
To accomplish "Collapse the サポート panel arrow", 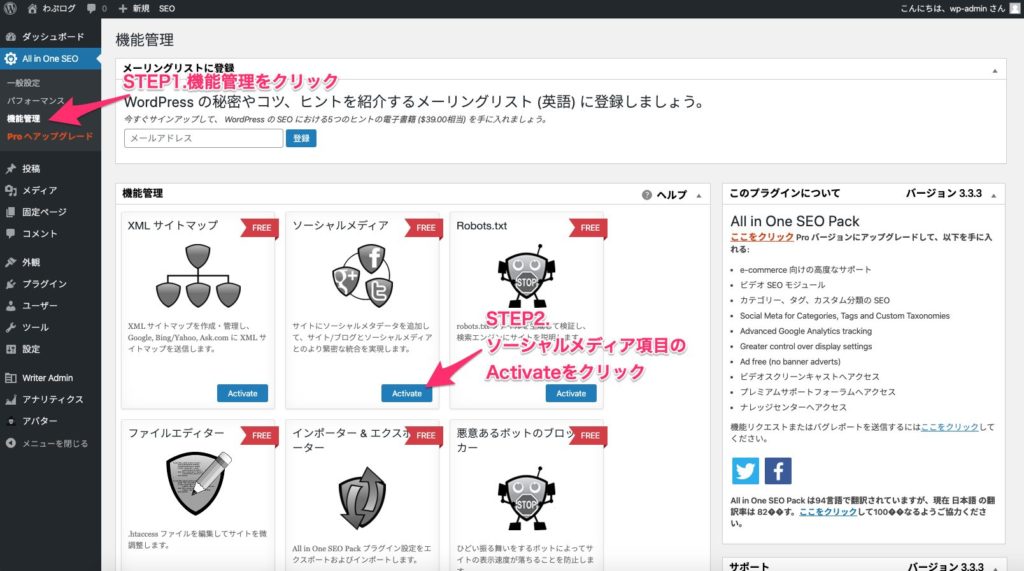I will click(x=993, y=567).
